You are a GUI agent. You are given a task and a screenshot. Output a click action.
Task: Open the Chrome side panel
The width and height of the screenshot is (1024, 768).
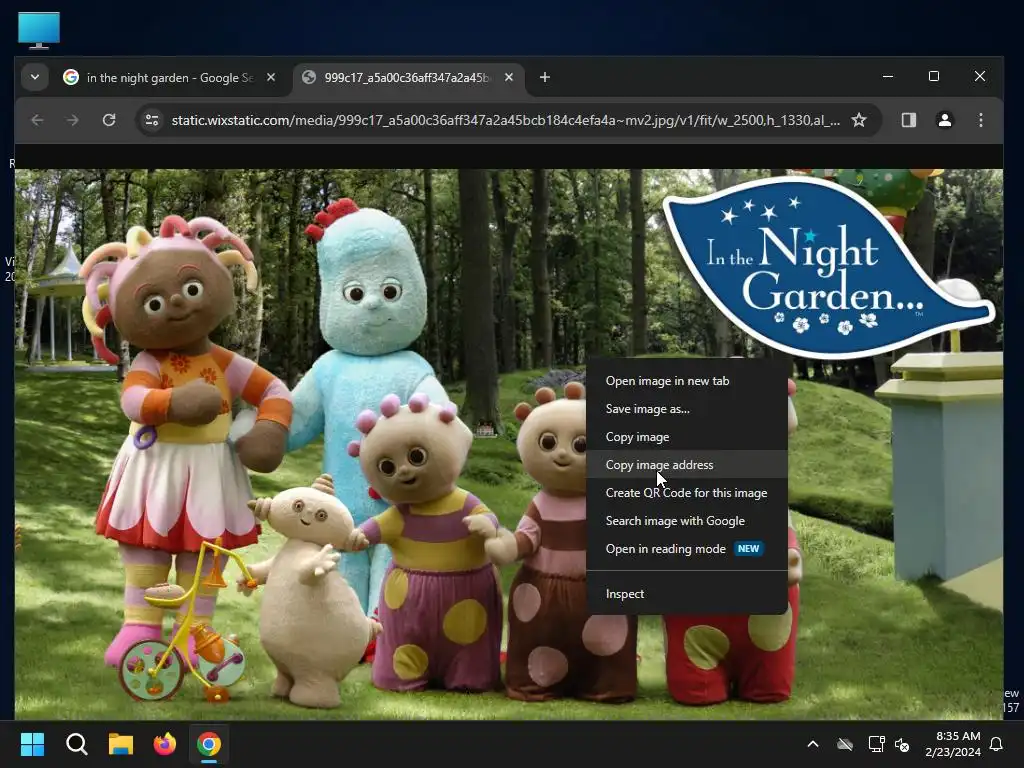pos(908,120)
